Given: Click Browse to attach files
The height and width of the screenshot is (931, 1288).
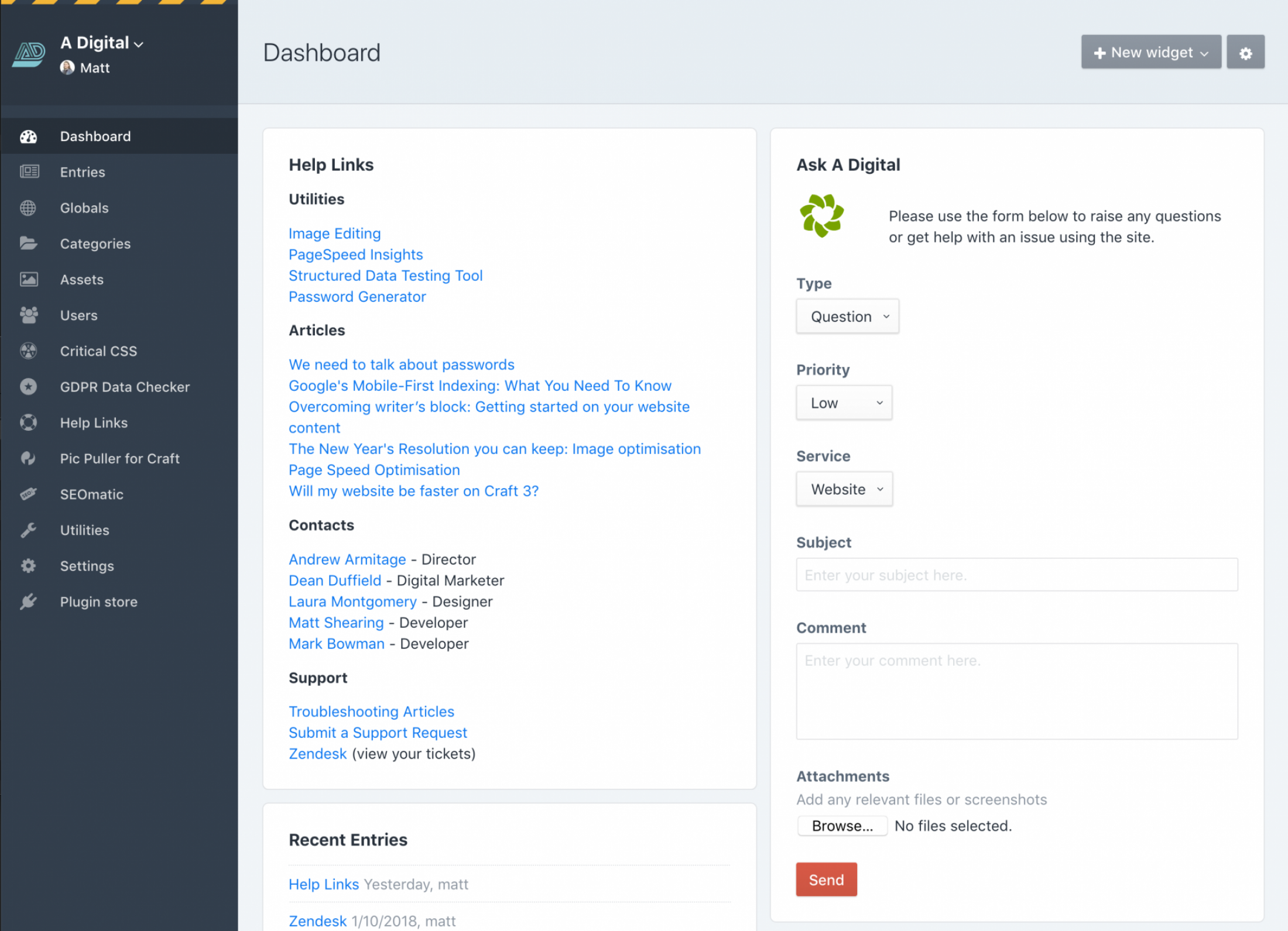Looking at the screenshot, I should [842, 826].
